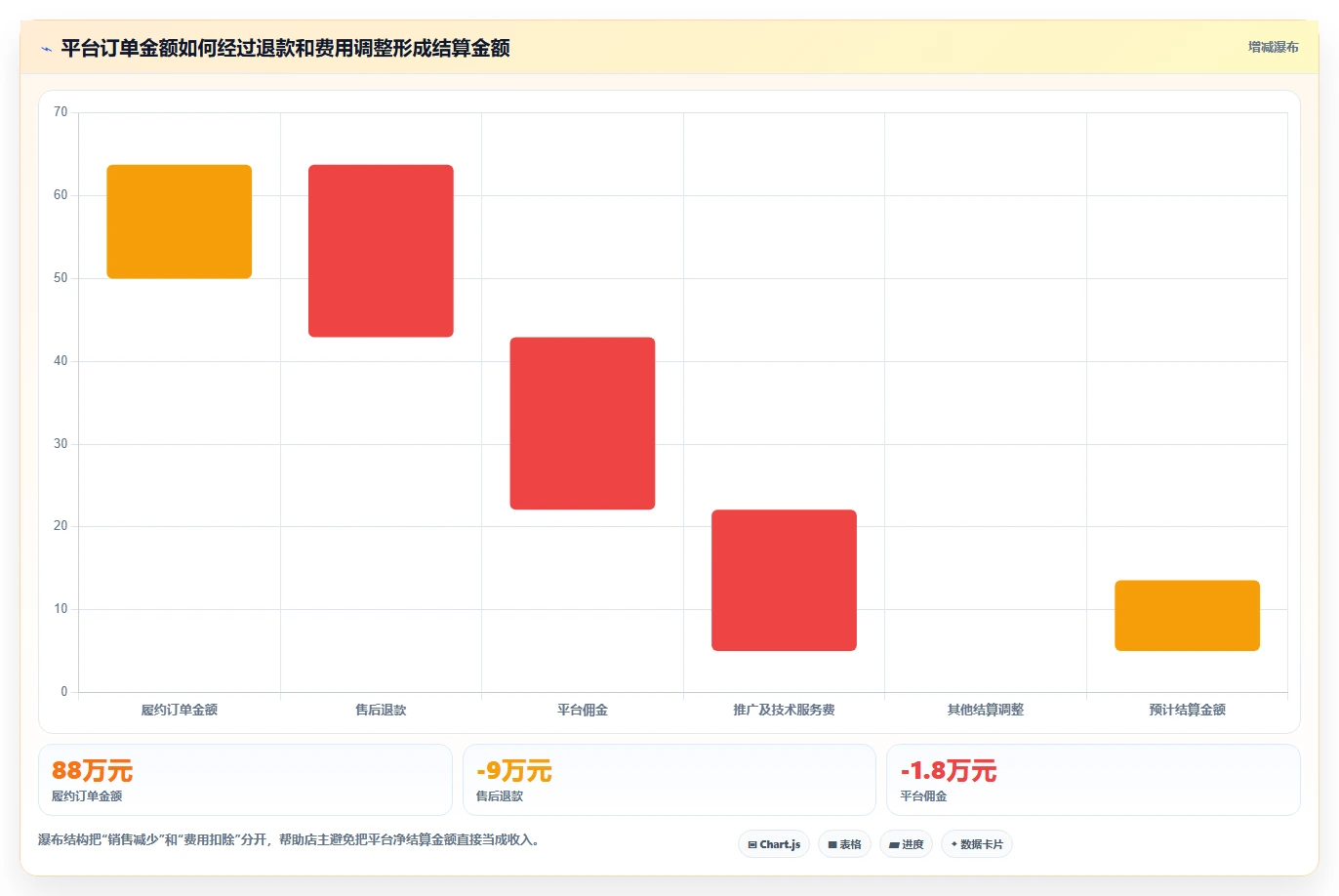Click the red 售后退款 bar

click(381, 251)
